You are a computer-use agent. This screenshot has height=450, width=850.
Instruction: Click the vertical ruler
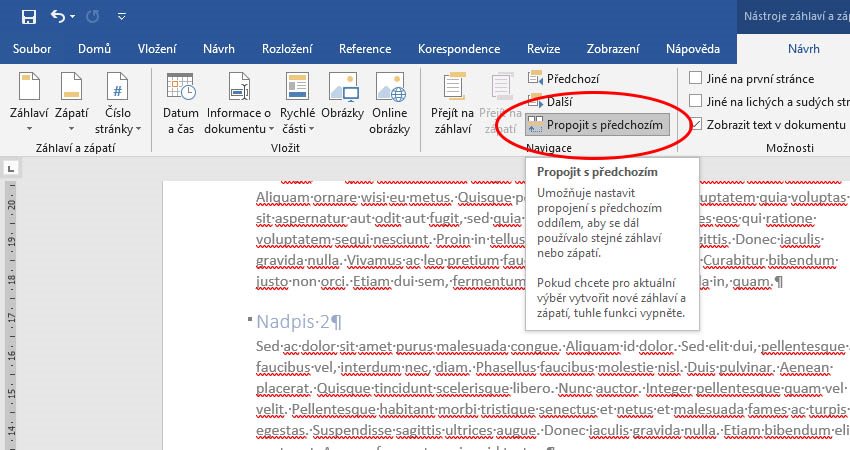click(x=11, y=316)
